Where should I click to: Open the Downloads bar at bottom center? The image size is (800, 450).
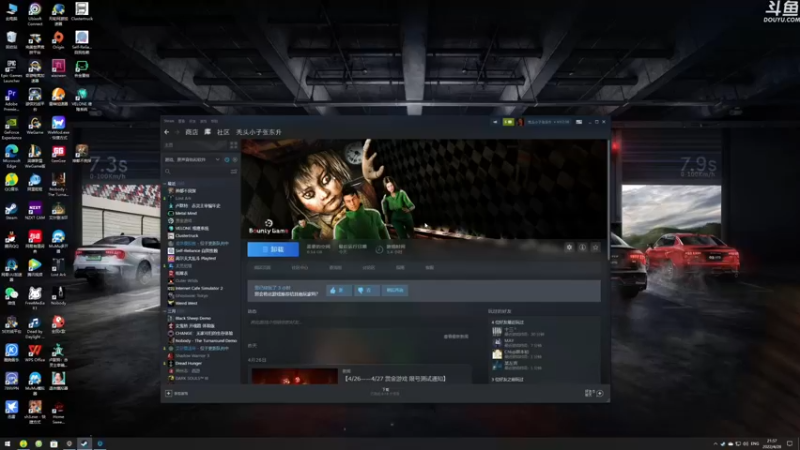coord(385,392)
